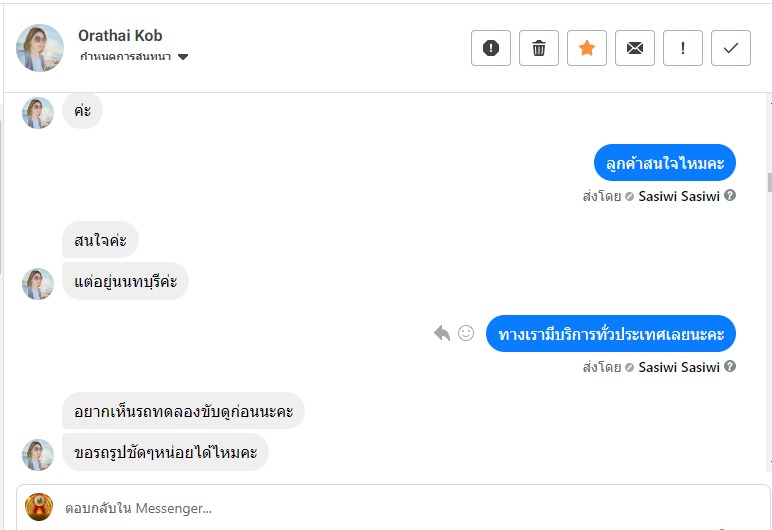772x530 pixels.
Task: Click the reply arrow icon beside message
Action: pos(442,333)
